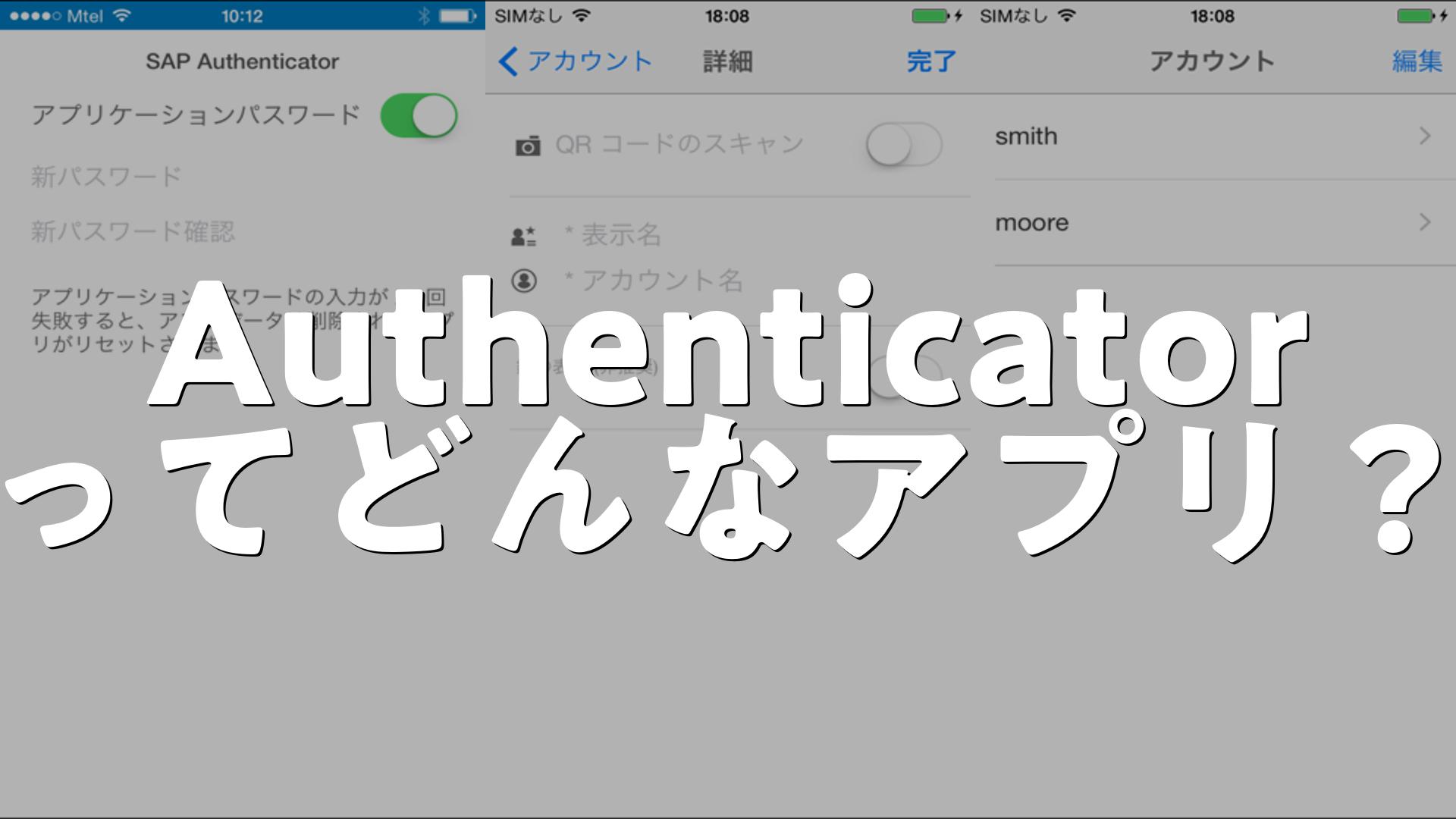Screen dimensions: 1456x819
Task: Tap the Mtel carrier label
Action: coord(84,16)
